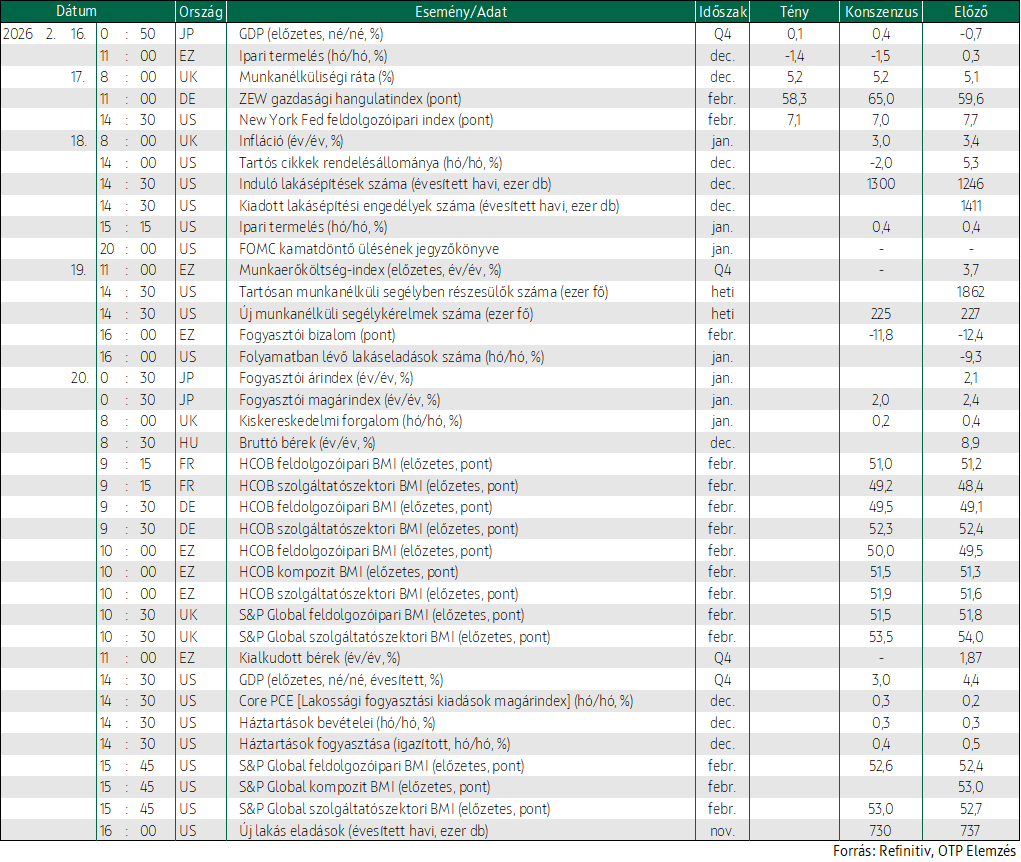Select the Munkaerőköltség-index event text
Image resolution: width=1021 pixels, height=862 pixels.
coord(370,270)
